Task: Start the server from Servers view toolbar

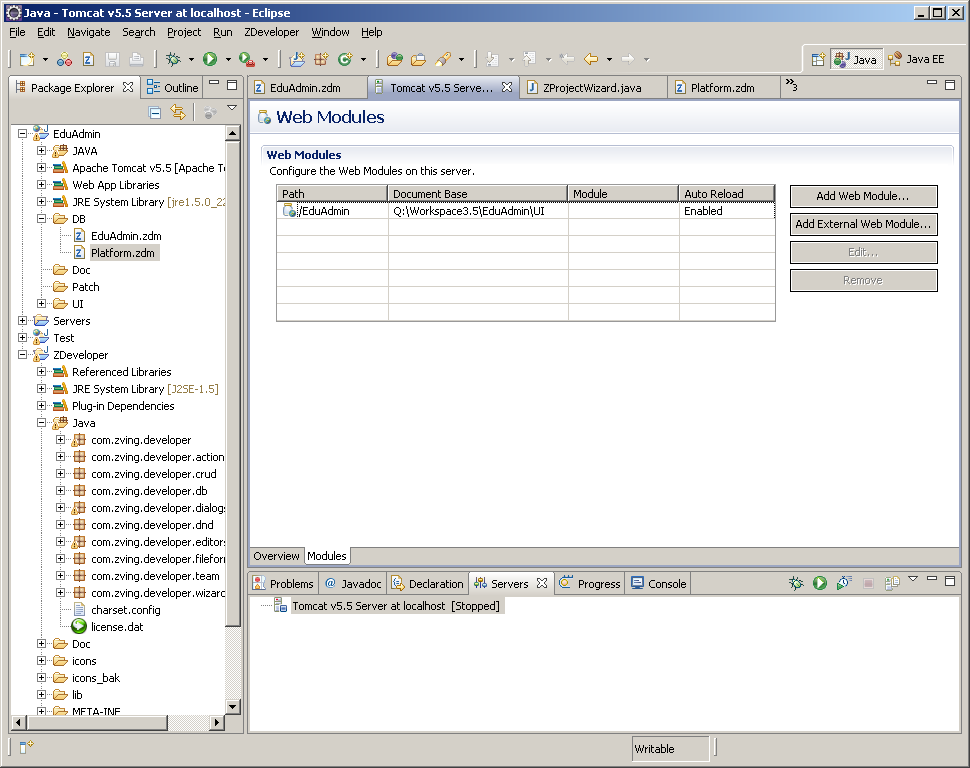Action: [x=820, y=583]
